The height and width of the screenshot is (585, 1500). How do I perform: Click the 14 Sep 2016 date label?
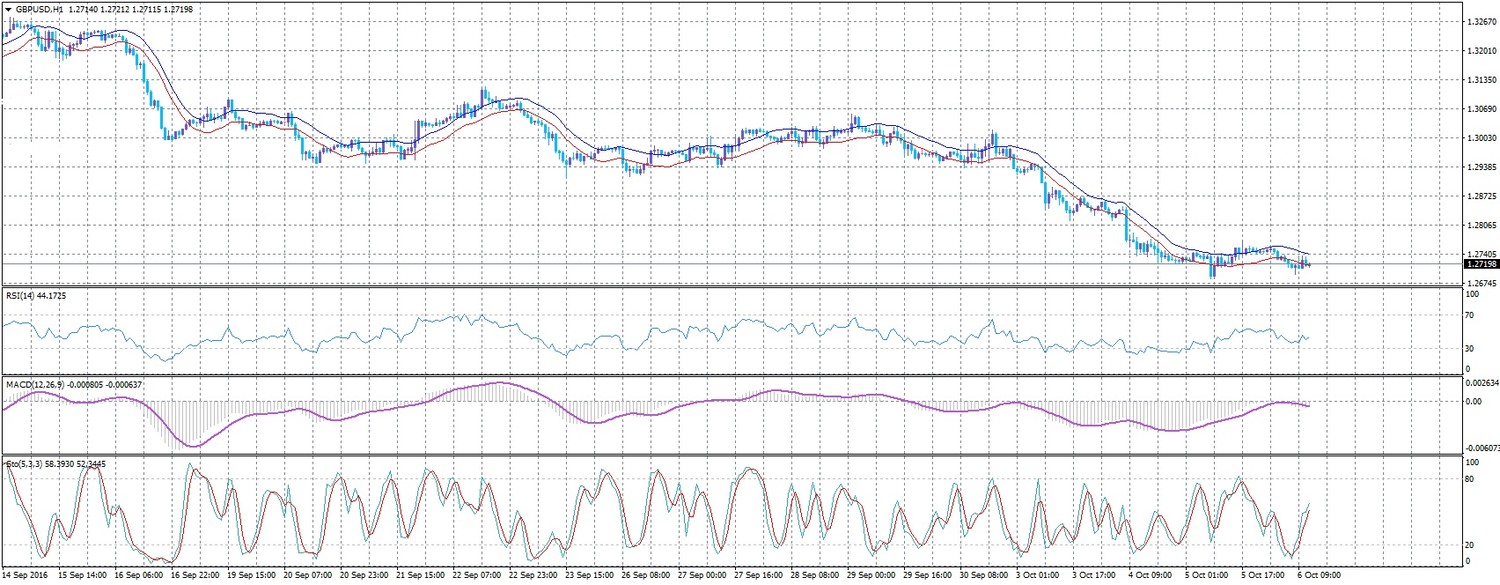click(x=25, y=577)
